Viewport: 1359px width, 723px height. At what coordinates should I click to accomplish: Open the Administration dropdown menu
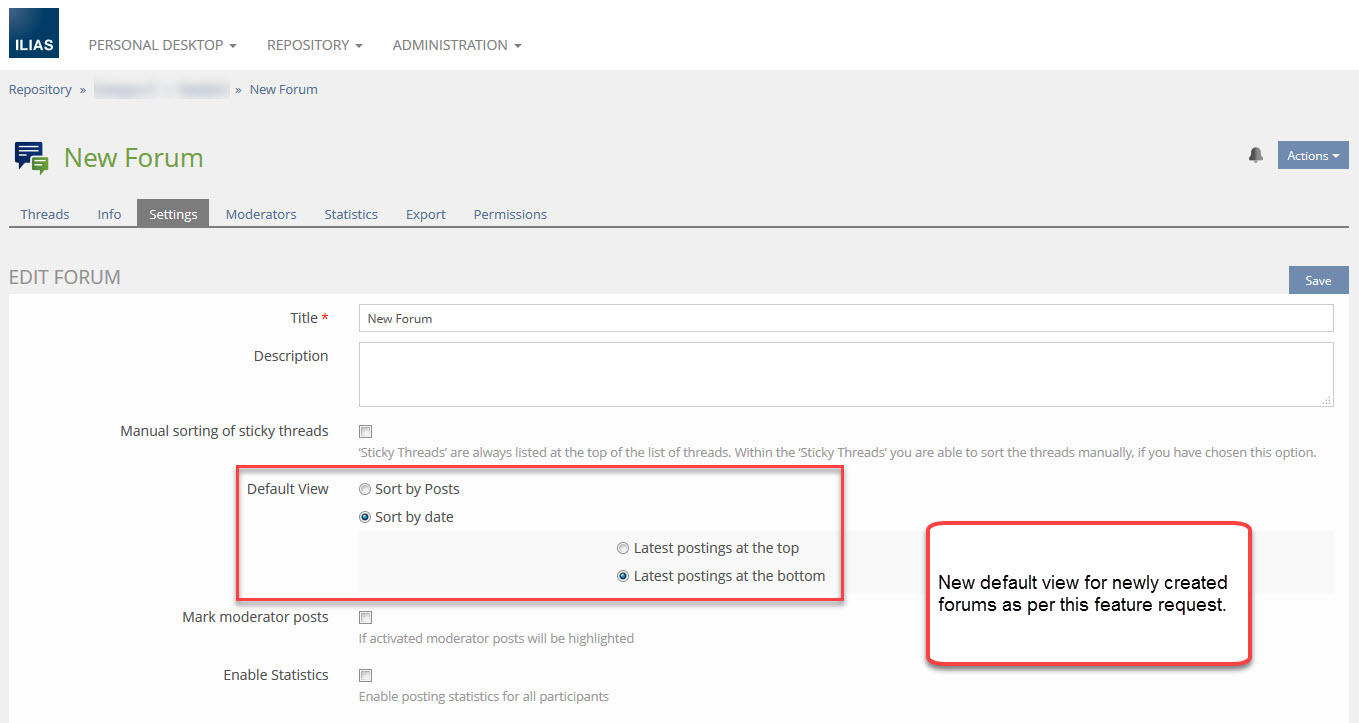click(x=456, y=45)
